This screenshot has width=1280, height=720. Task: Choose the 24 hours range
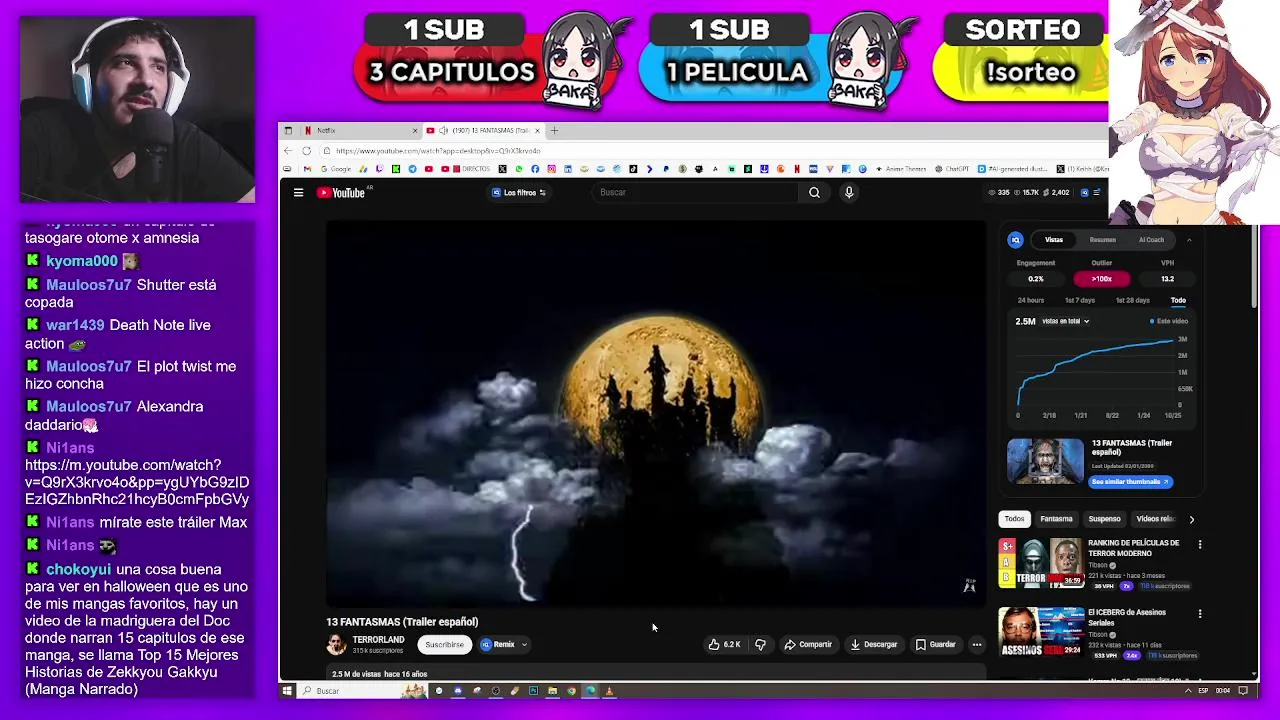tap(1030, 301)
